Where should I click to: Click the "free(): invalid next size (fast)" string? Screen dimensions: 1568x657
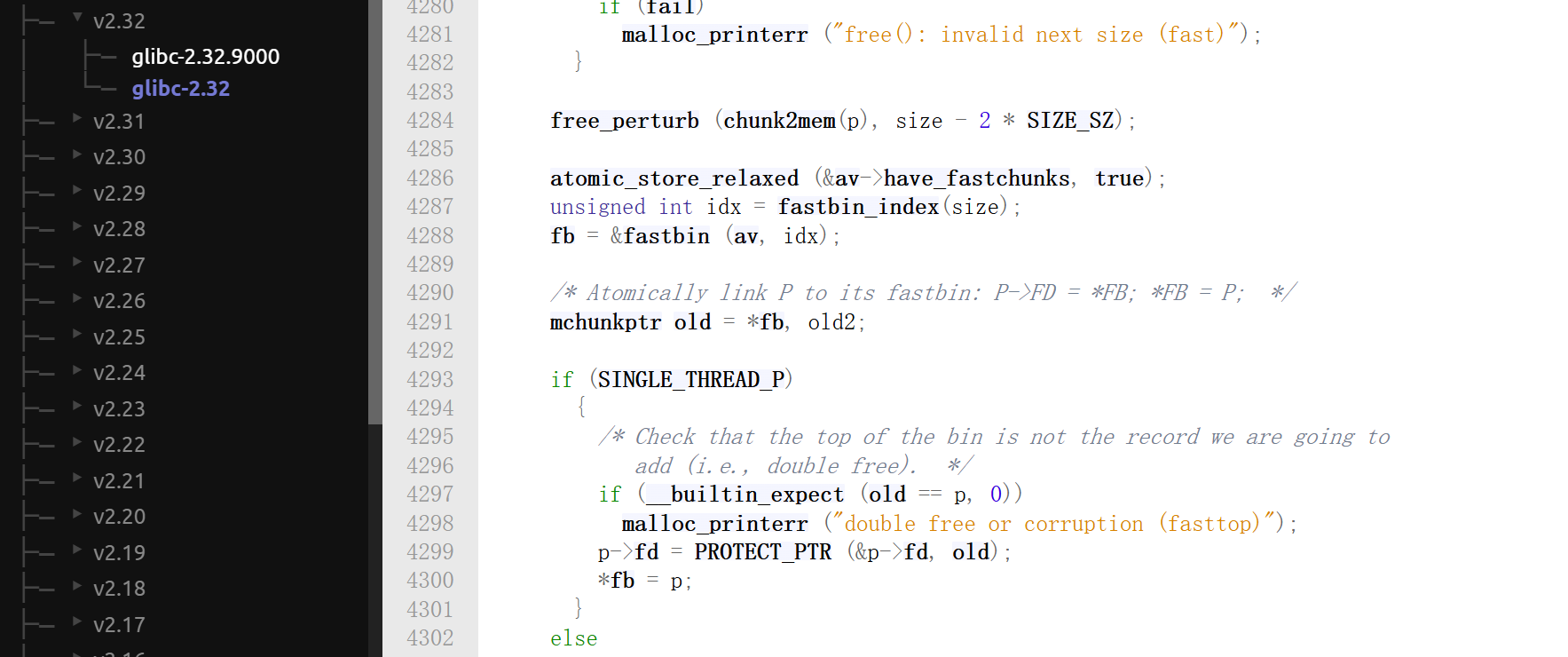(1035, 36)
